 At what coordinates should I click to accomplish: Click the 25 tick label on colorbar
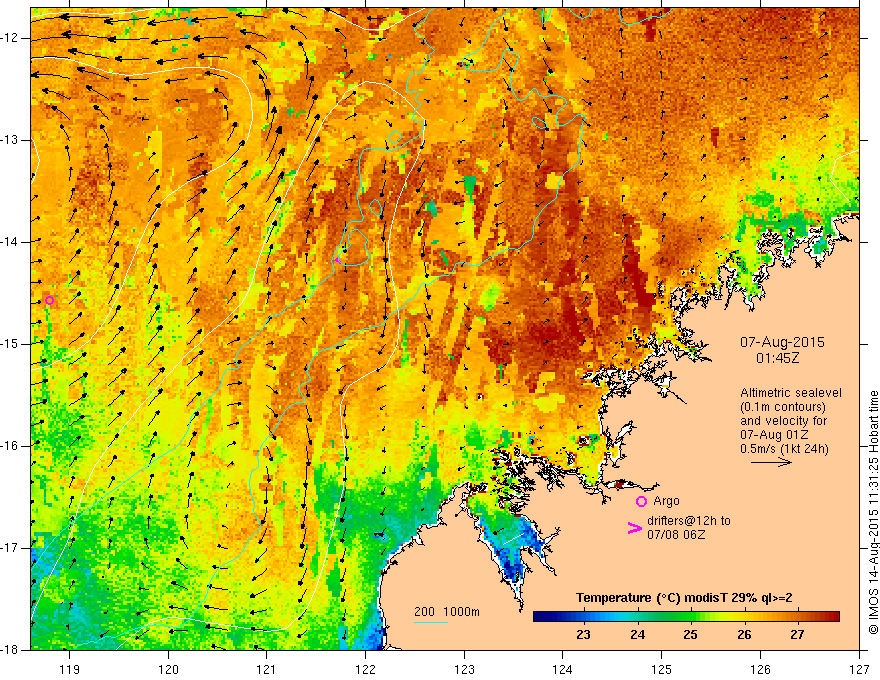click(x=690, y=635)
